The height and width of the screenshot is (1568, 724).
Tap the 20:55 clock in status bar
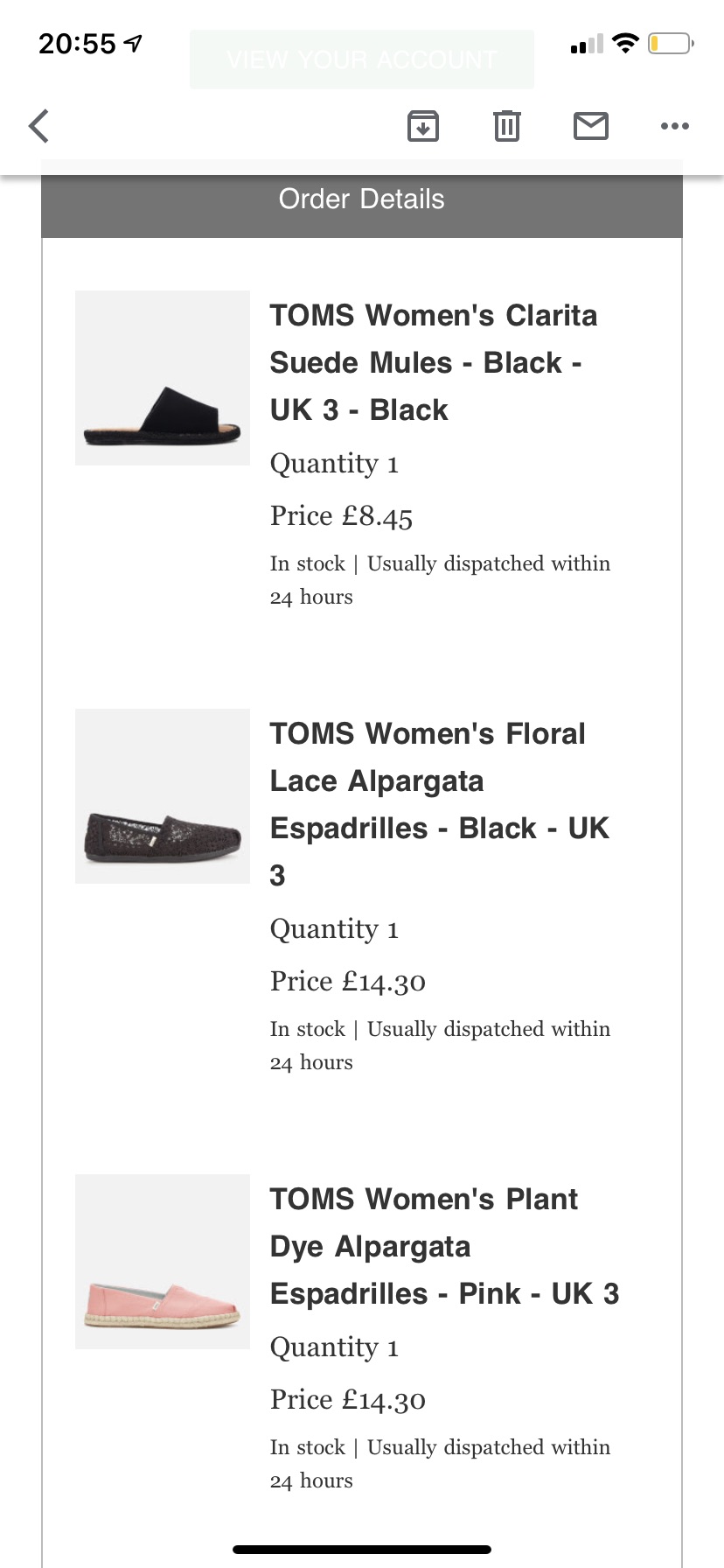pyautogui.click(x=77, y=44)
